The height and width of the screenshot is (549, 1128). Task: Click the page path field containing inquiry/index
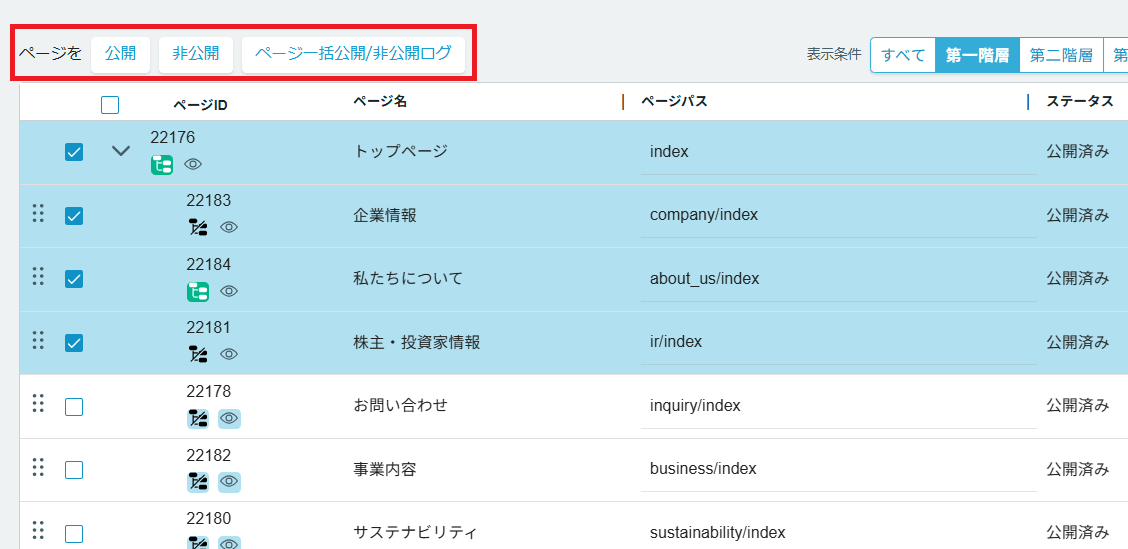click(x=838, y=406)
